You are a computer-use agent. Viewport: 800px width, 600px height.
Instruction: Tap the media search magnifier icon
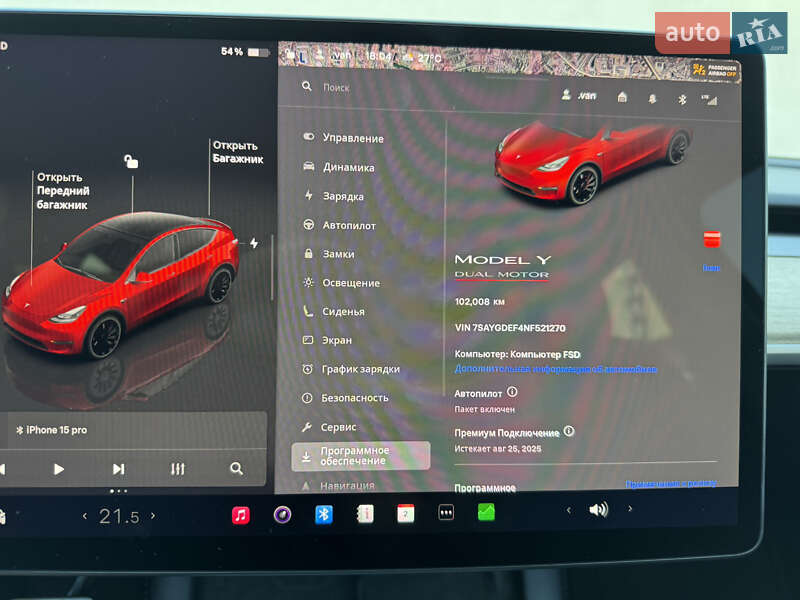236,468
